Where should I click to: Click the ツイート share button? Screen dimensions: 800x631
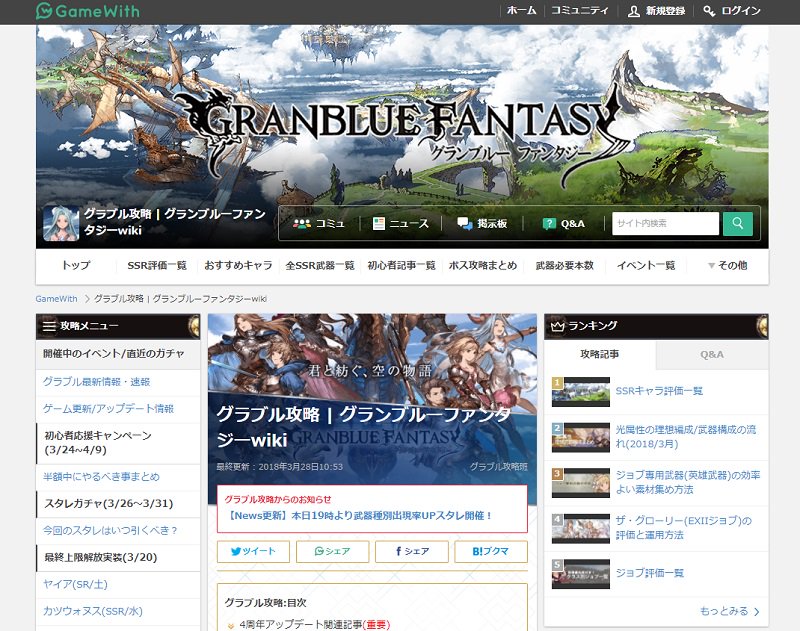coord(253,551)
